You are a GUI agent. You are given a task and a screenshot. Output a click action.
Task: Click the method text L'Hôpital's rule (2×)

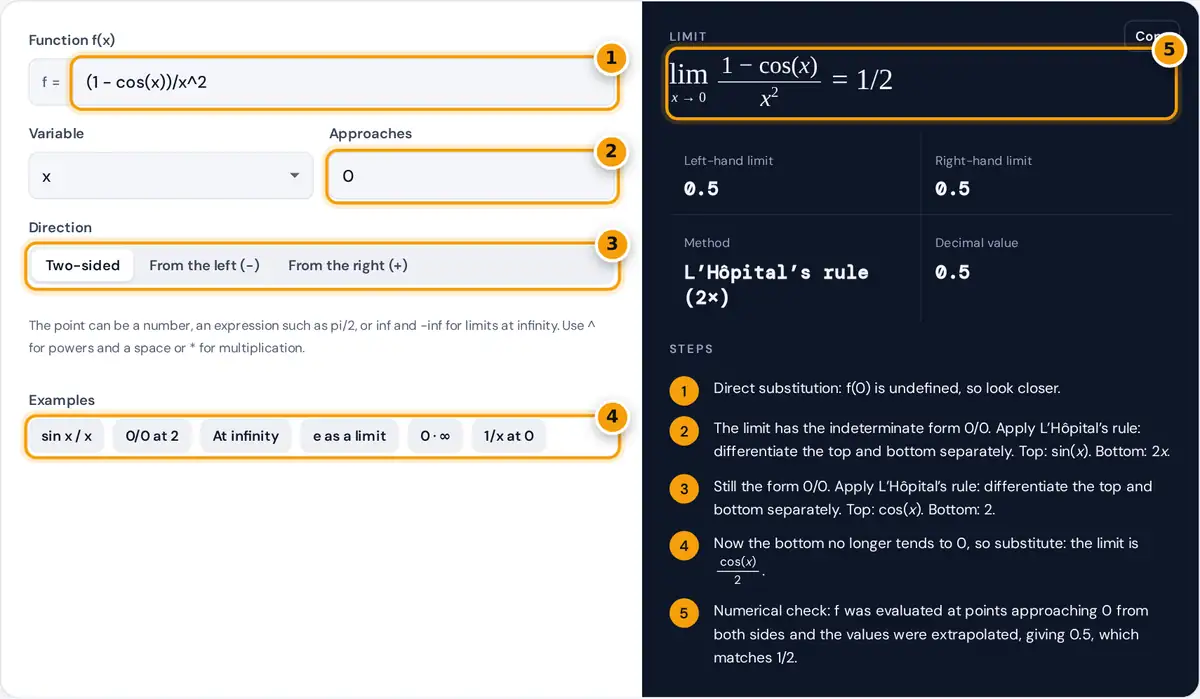[776, 284]
